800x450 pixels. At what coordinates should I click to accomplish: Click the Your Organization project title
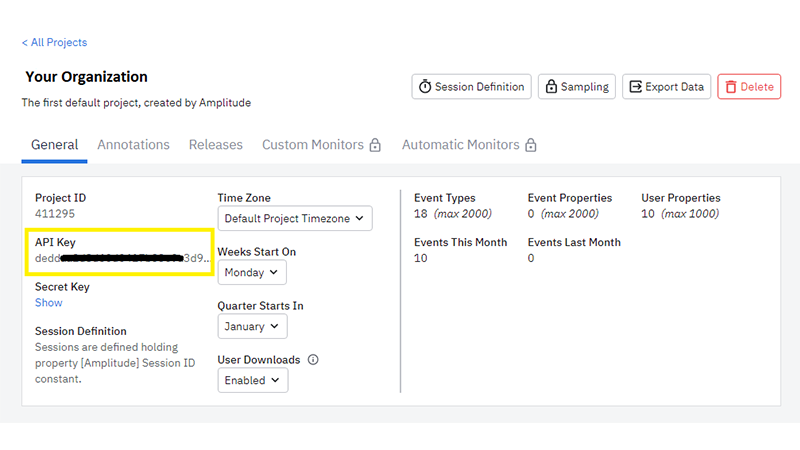tap(86, 77)
